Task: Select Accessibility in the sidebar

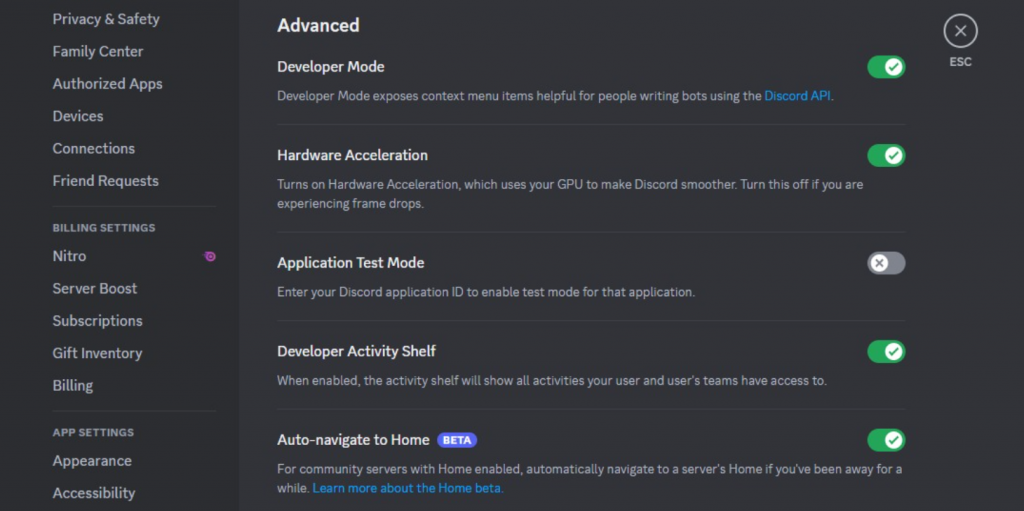Action: 94,493
